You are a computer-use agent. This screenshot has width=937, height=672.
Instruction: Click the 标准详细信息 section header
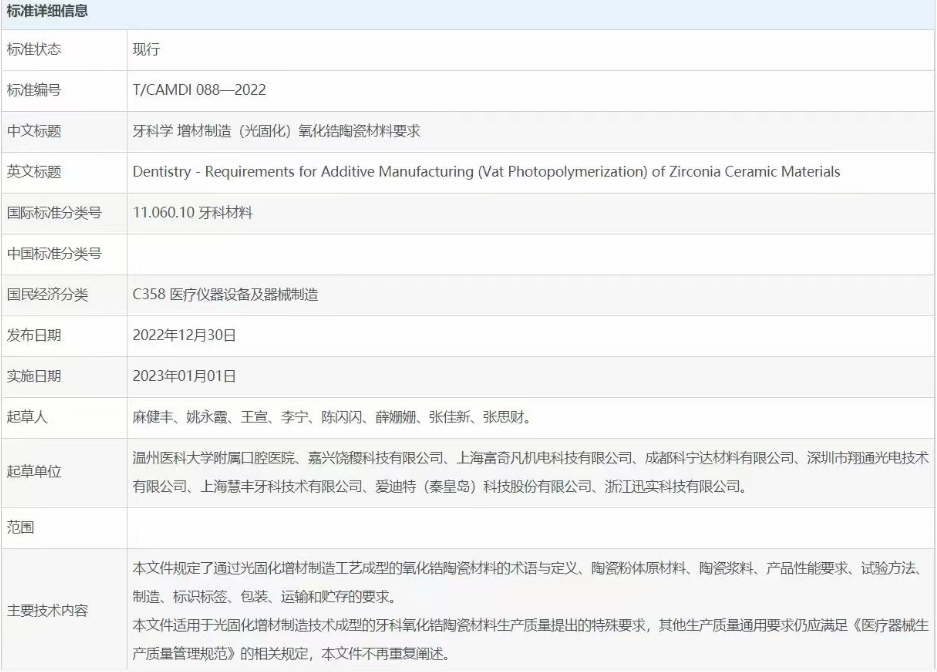47,13
